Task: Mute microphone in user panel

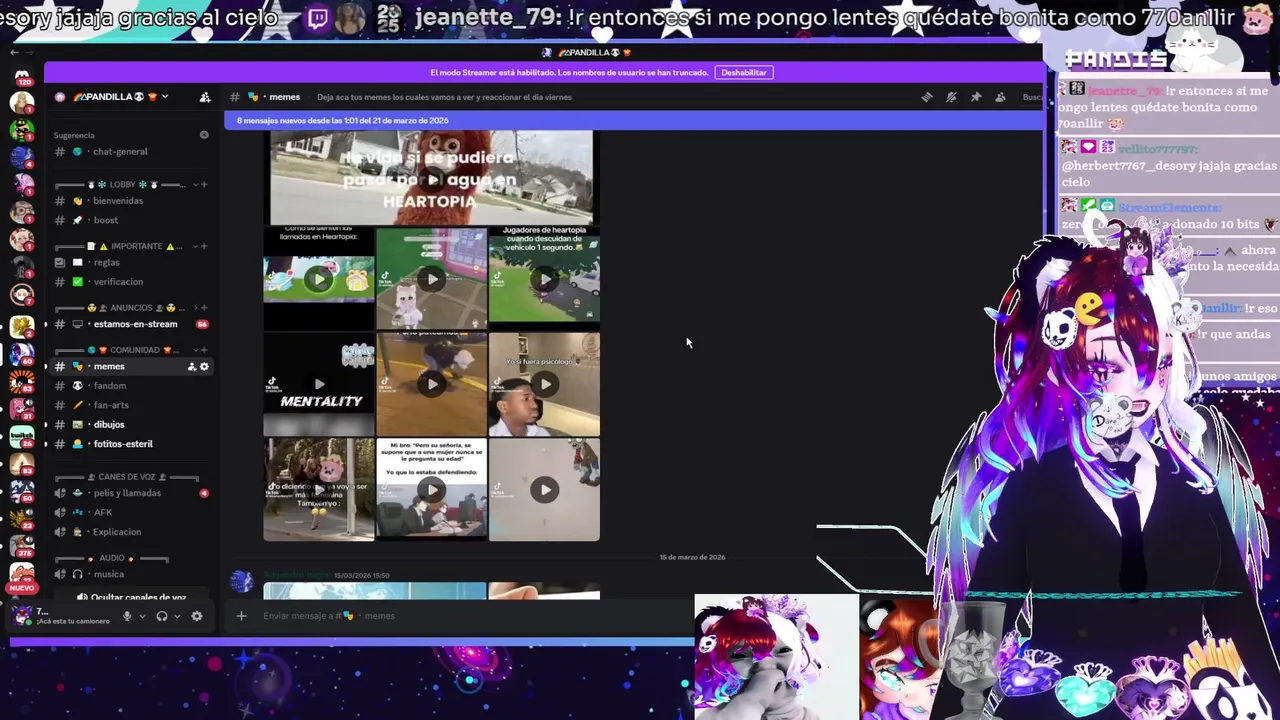Action: [127, 616]
